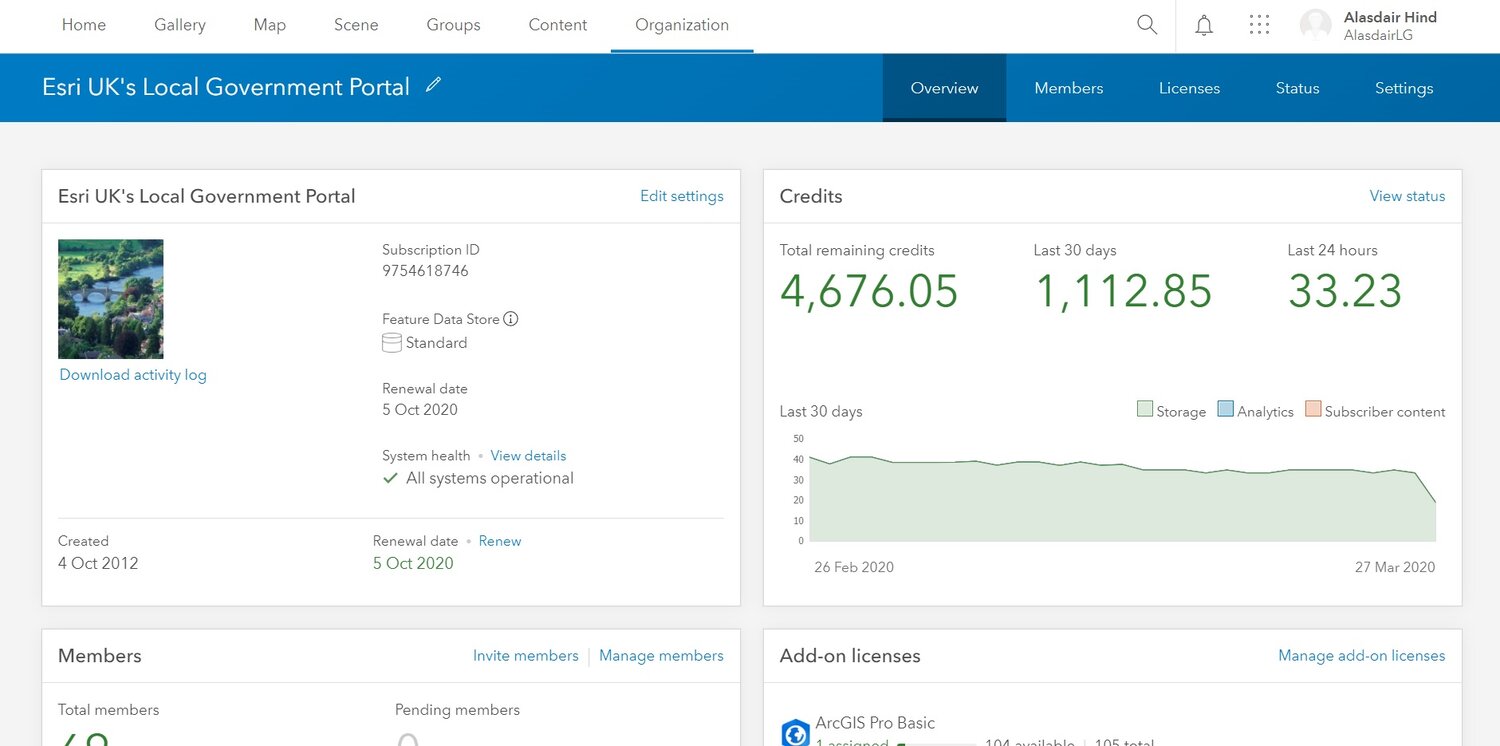The width and height of the screenshot is (1500, 746).
Task: Click the ArcGIS Pro Basic label
Action: tap(875, 723)
